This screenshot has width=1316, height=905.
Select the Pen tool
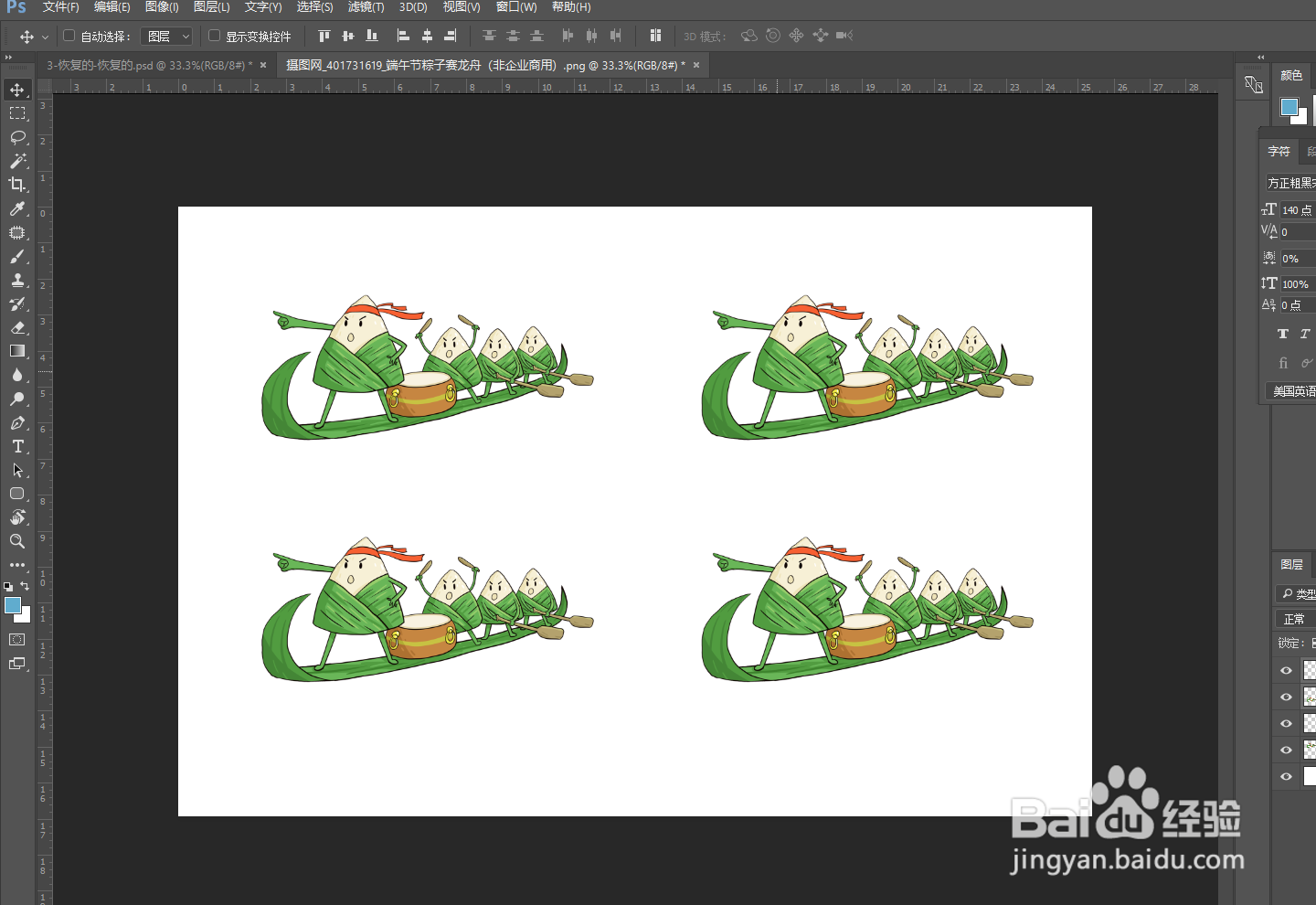tap(16, 422)
